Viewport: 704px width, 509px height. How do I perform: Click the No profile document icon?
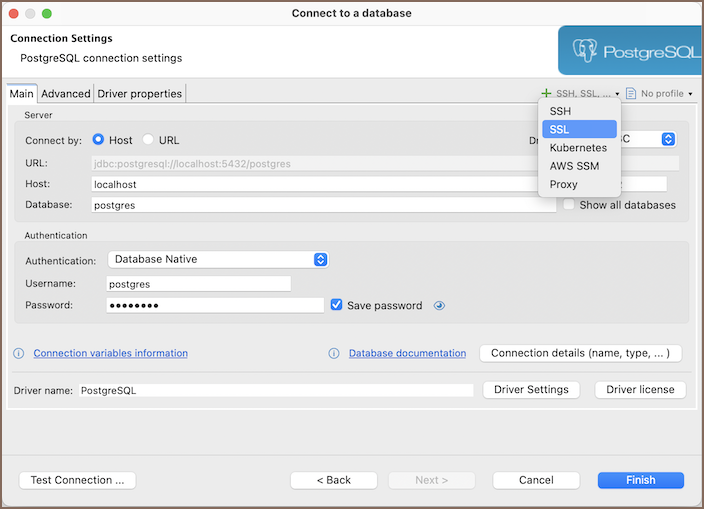pos(631,93)
